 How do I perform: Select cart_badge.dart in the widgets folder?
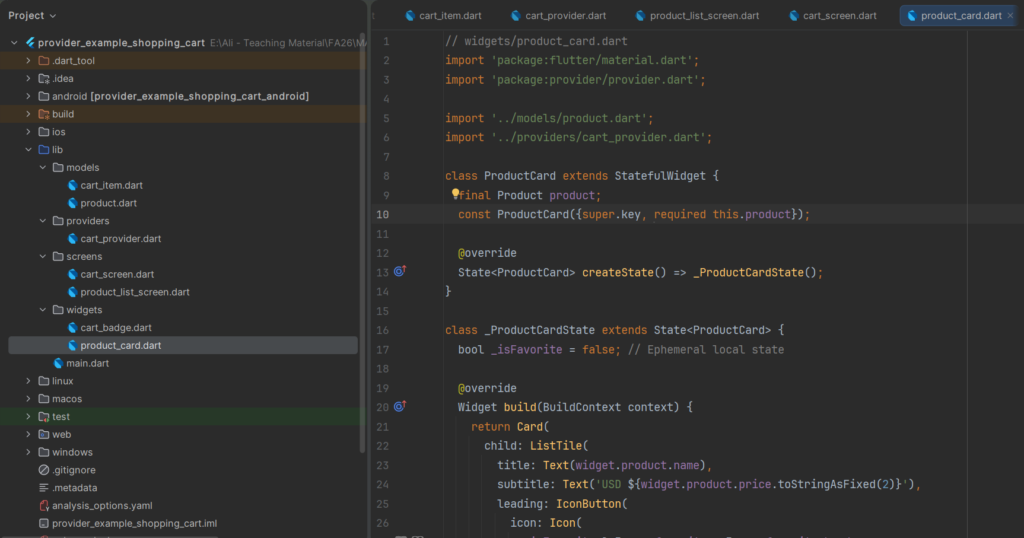116,327
